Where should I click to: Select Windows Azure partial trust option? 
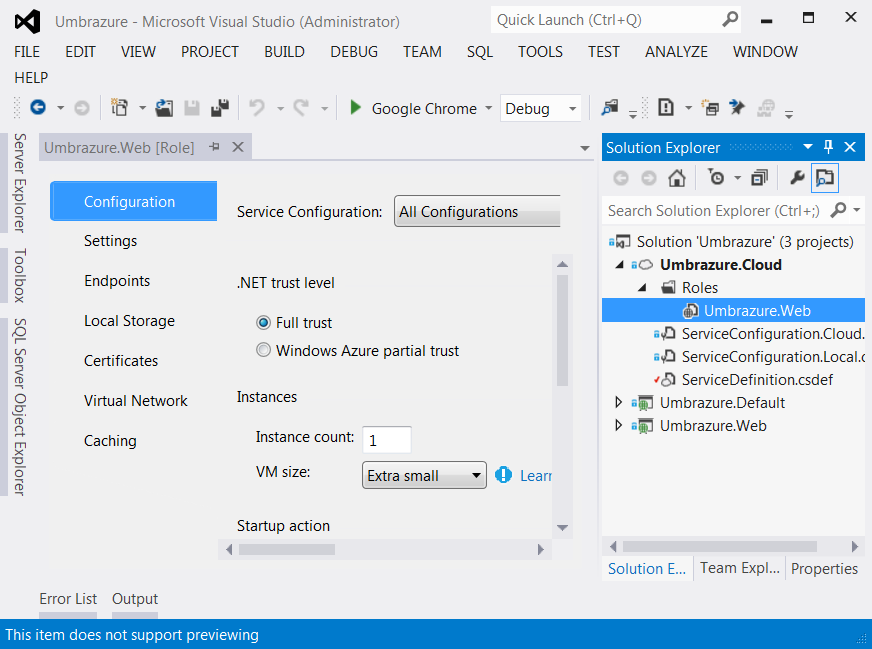[264, 350]
